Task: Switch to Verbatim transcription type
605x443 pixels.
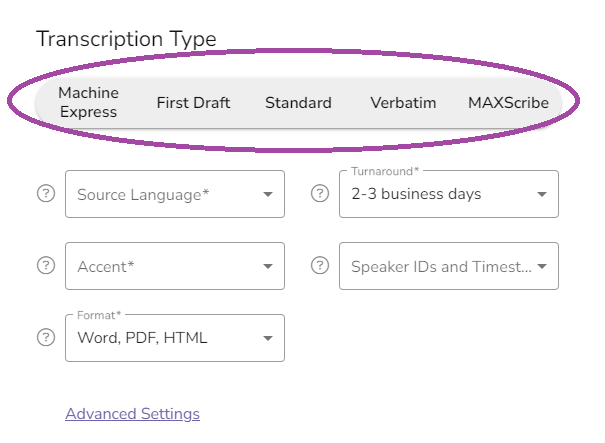Action: point(403,103)
